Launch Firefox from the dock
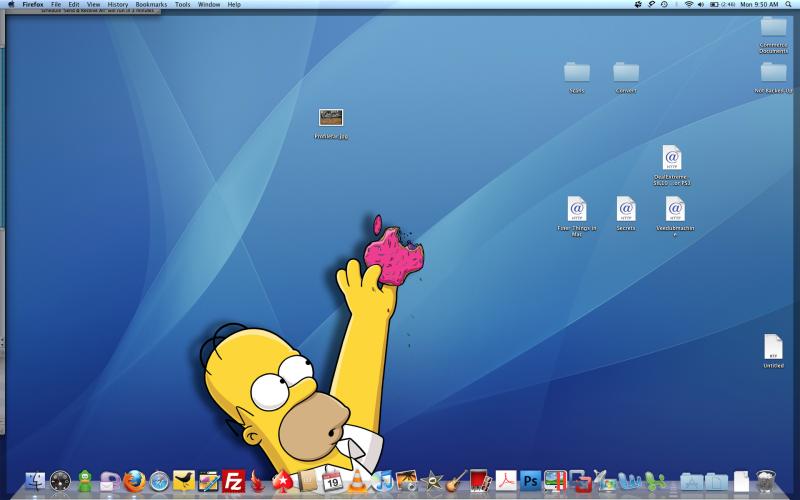The width and height of the screenshot is (800, 500). pyautogui.click(x=134, y=481)
